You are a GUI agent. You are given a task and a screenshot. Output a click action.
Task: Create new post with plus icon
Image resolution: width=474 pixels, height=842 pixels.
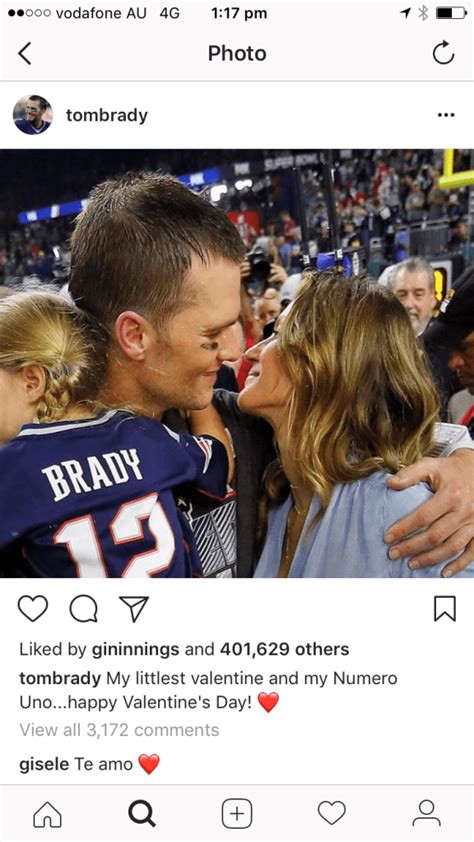[237, 814]
